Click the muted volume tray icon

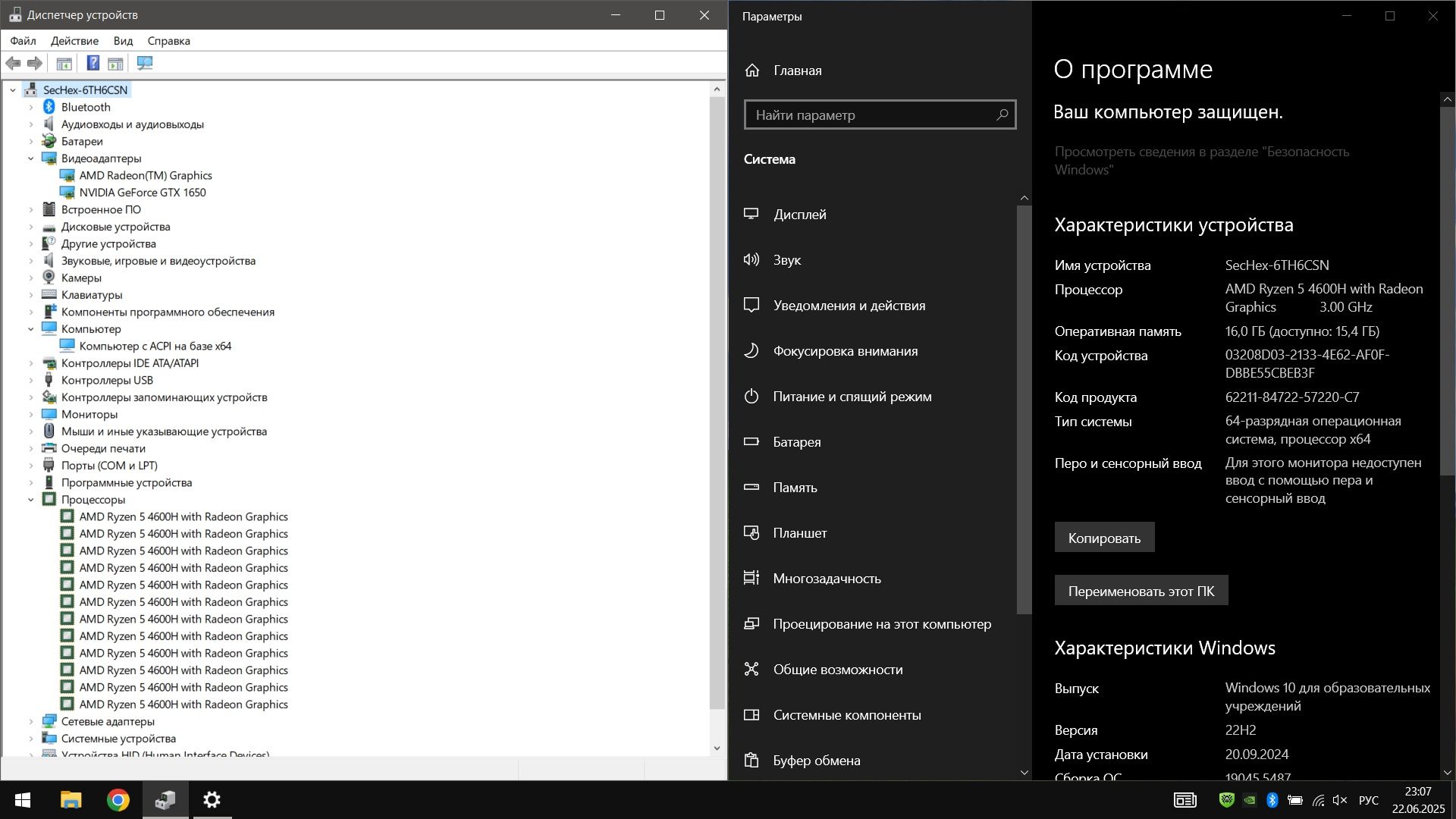coord(1339,800)
